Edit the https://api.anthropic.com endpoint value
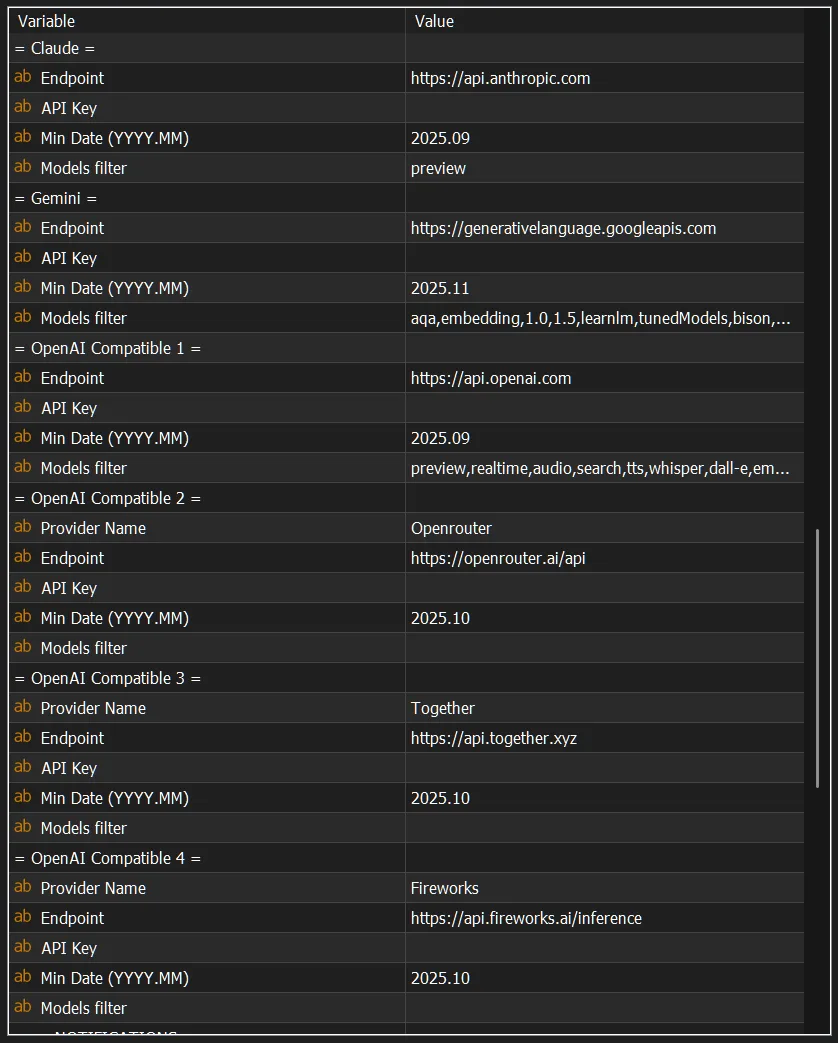This screenshot has width=838, height=1043. [x=605, y=78]
